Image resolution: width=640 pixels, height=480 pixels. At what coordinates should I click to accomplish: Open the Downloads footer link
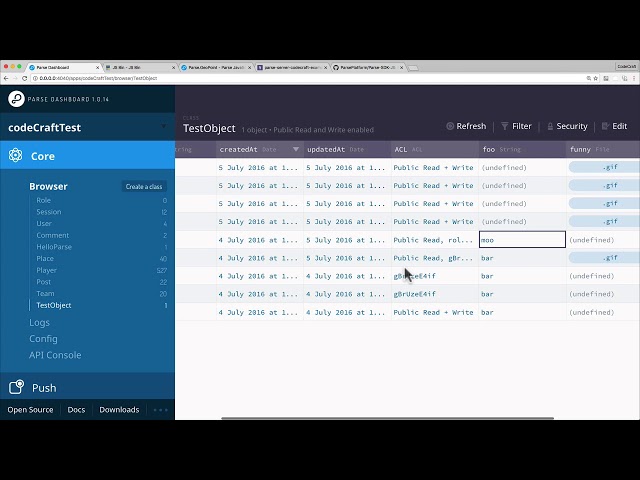point(119,410)
